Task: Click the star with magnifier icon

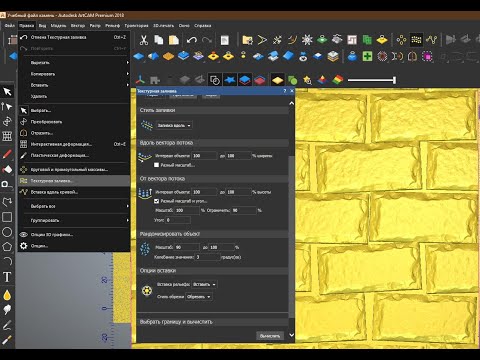Action: click(307, 80)
